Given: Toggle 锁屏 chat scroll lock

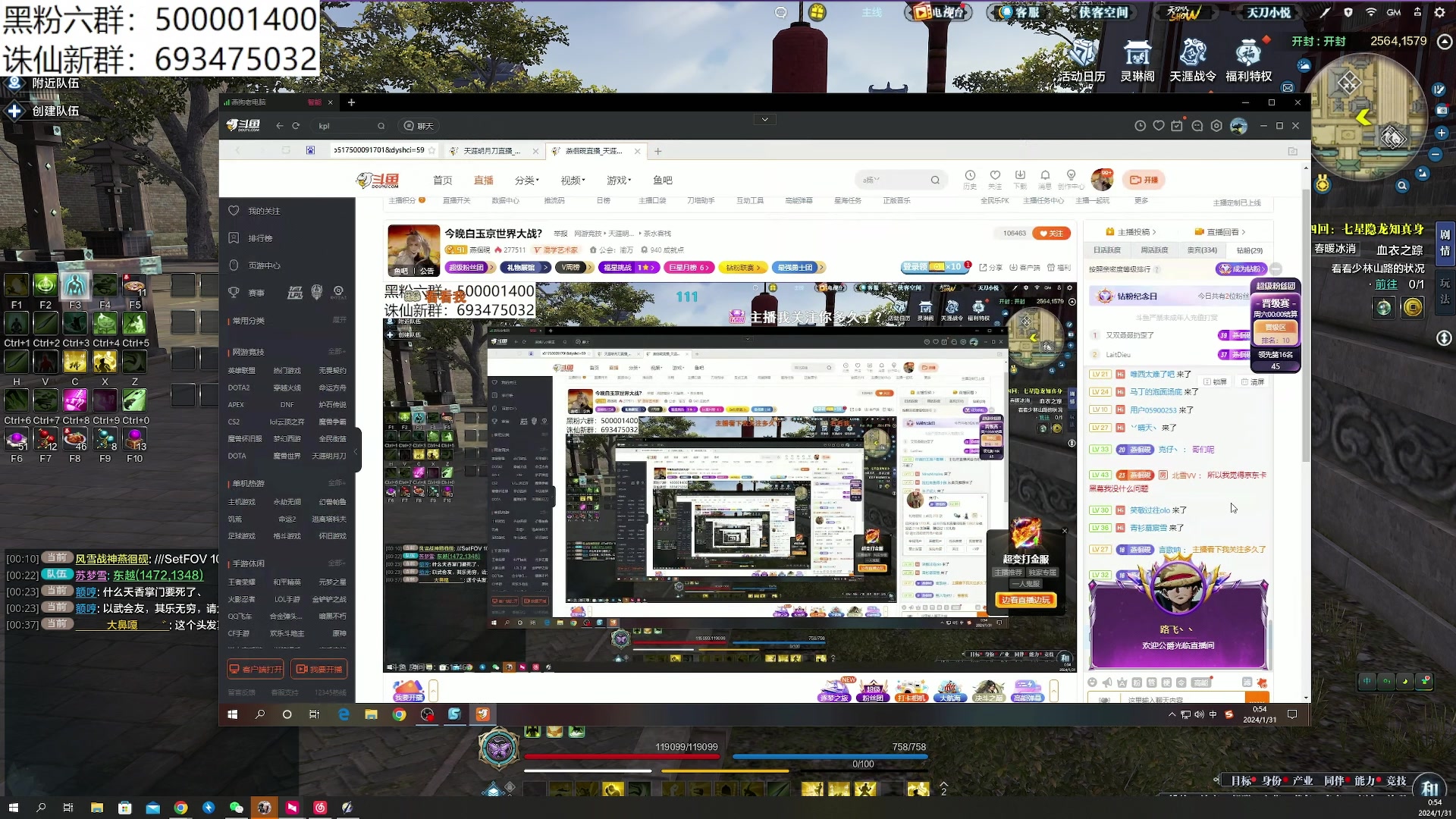Looking at the screenshot, I should pos(1215,381).
